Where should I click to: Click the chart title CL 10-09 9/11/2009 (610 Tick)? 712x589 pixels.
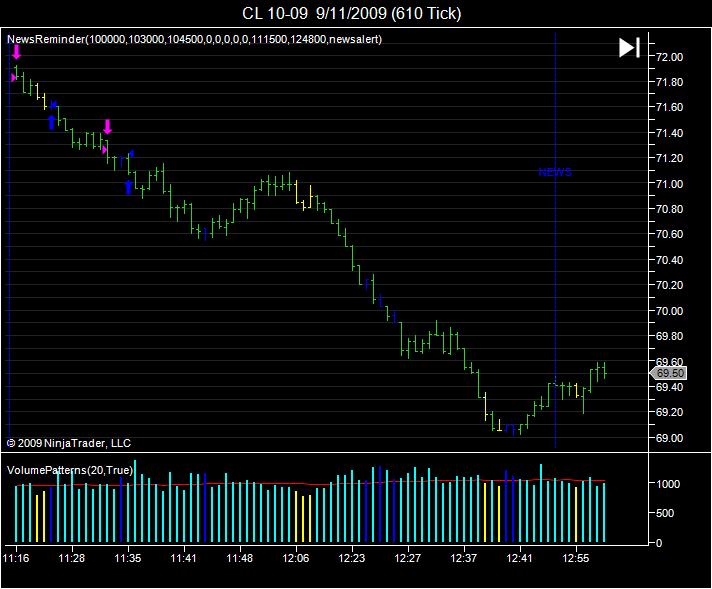[x=351, y=13]
